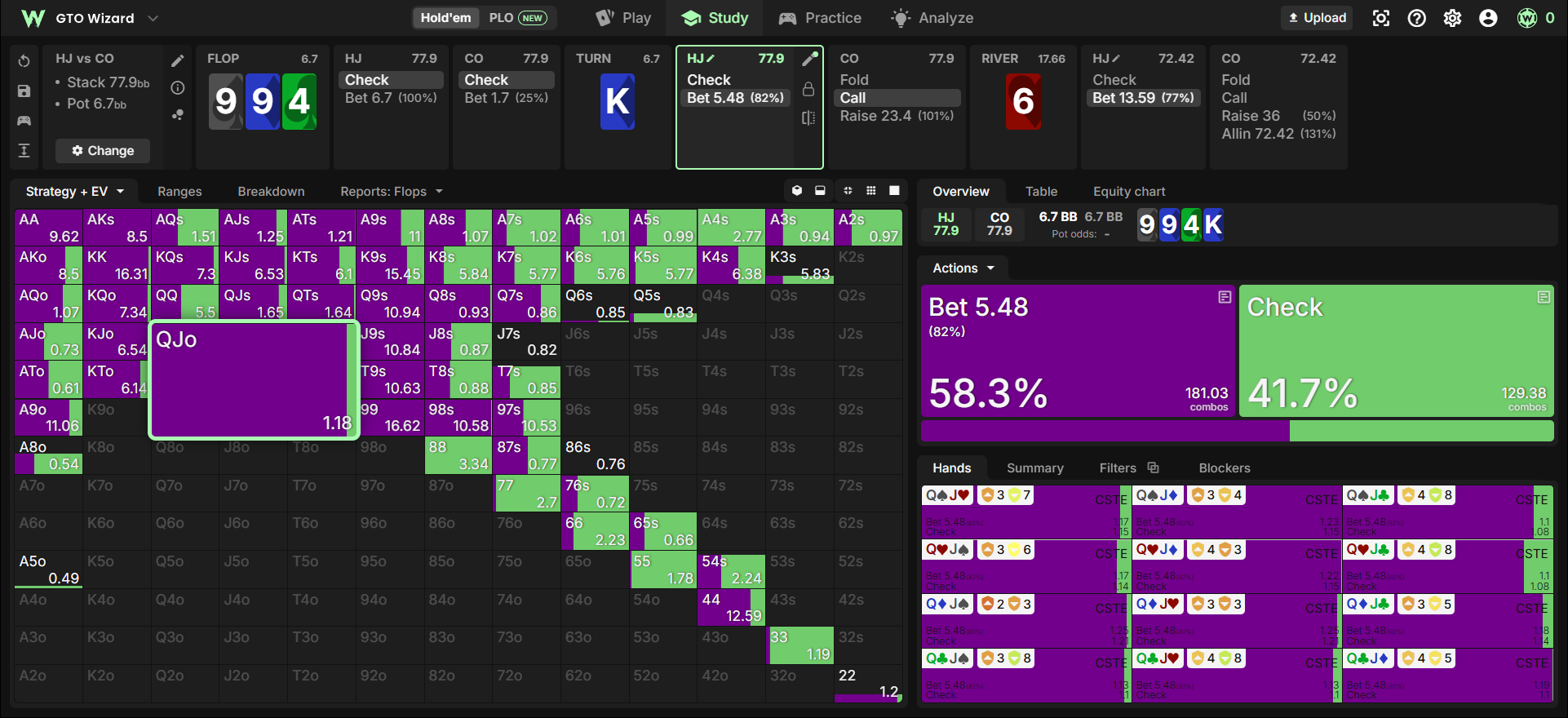Image resolution: width=1568 pixels, height=718 pixels.
Task: Click the gamepad practice icon in left sidebar
Action: click(24, 121)
